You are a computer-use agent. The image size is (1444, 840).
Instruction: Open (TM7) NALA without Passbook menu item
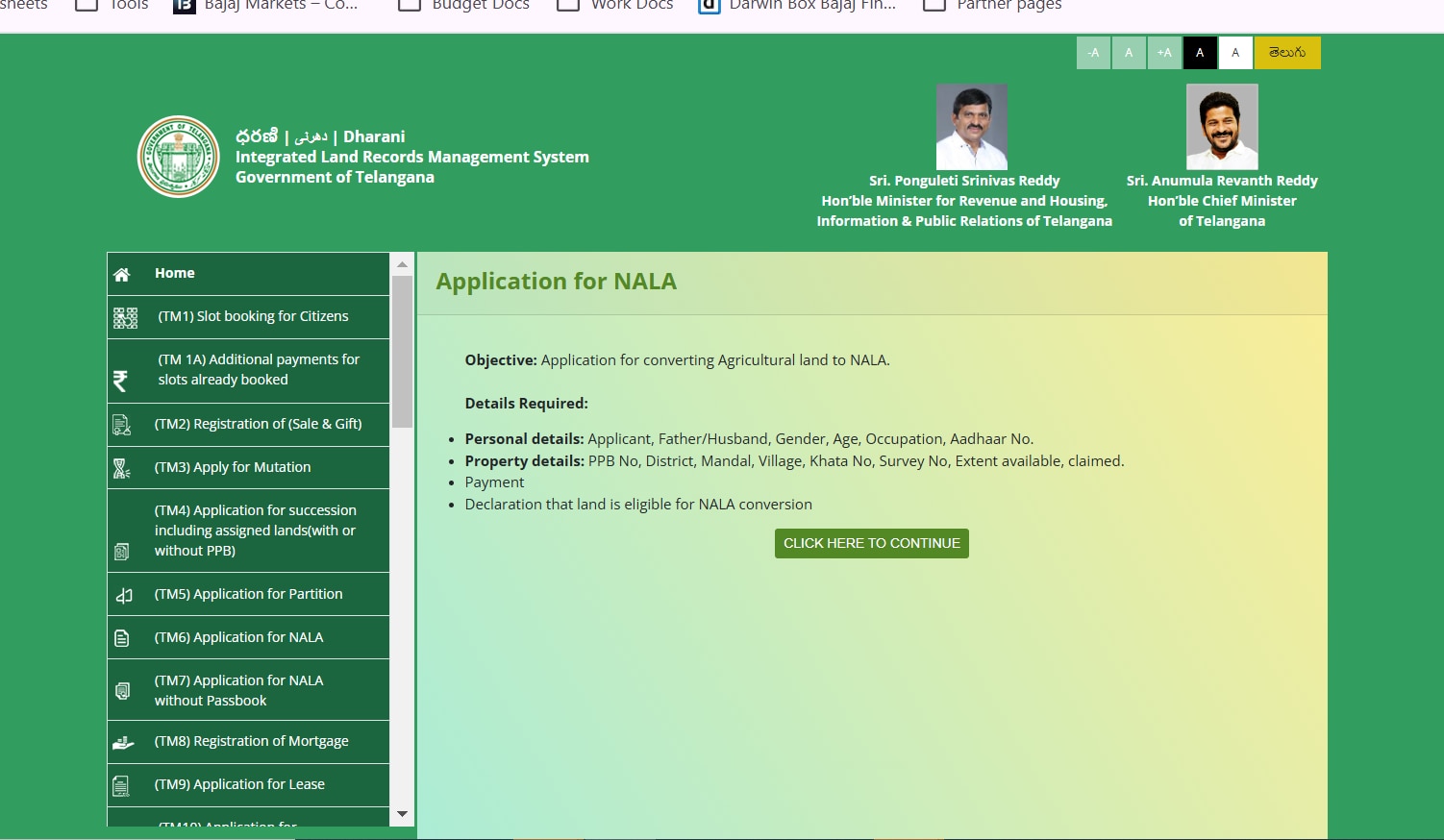238,690
